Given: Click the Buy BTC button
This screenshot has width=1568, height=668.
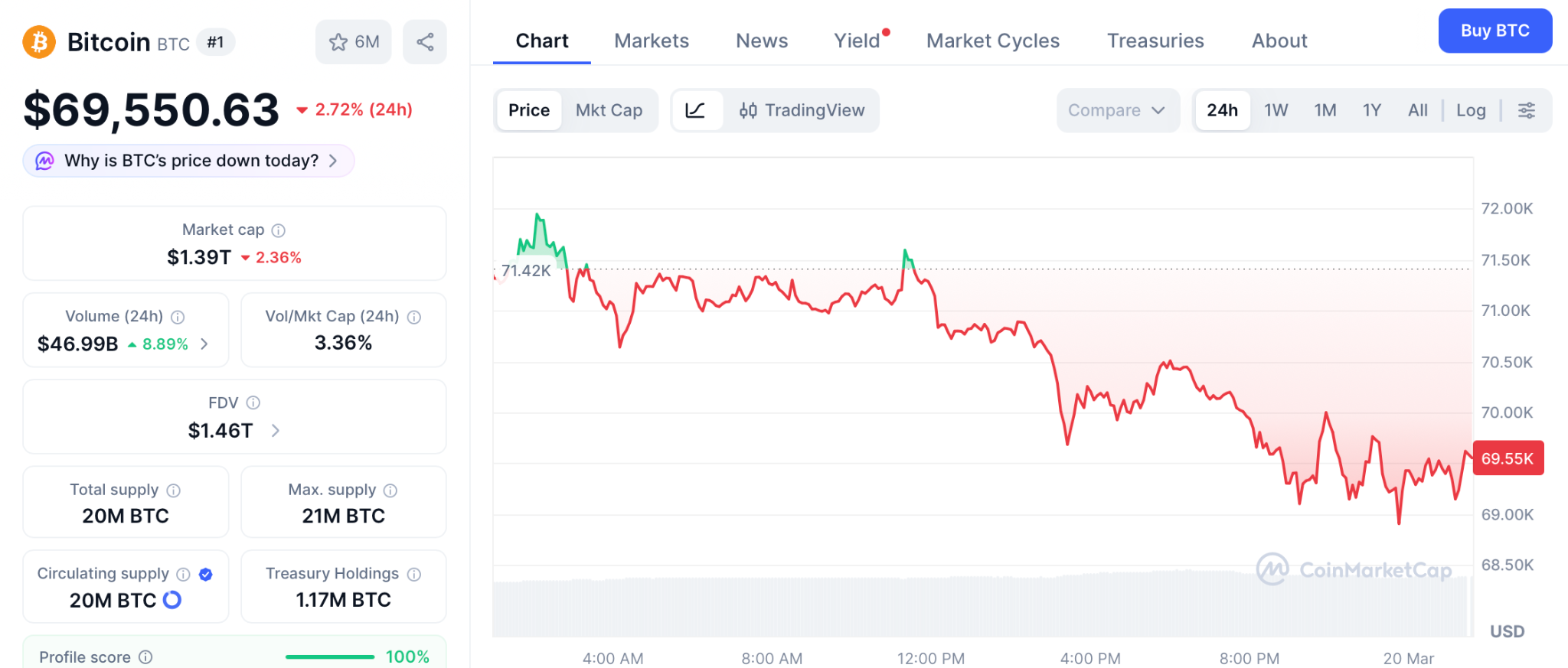Looking at the screenshot, I should point(1494,31).
